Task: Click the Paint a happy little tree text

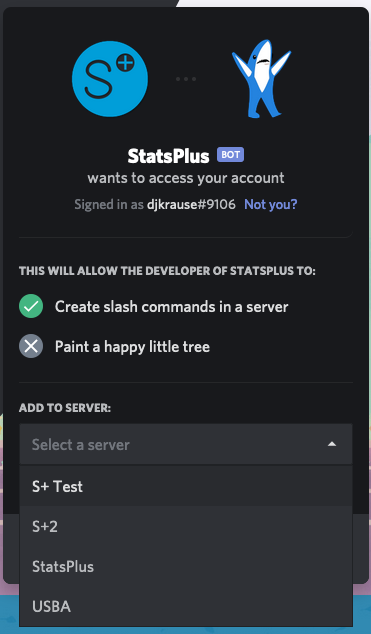Action: (x=133, y=347)
